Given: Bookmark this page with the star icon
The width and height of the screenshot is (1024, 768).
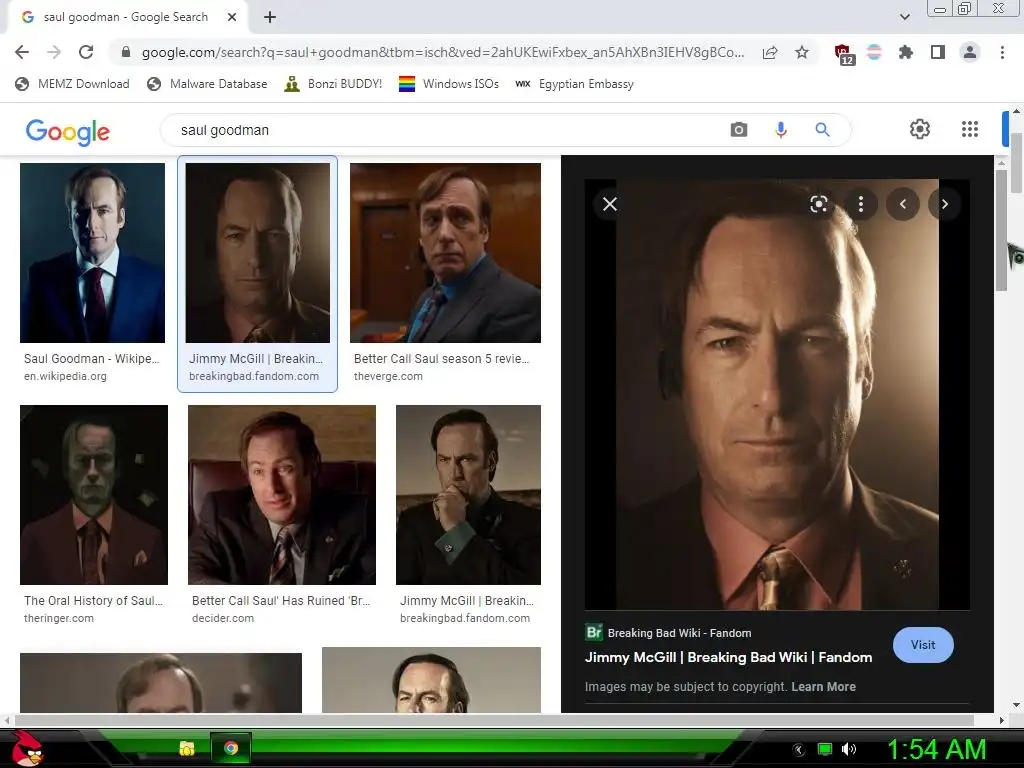Looking at the screenshot, I should tap(802, 52).
